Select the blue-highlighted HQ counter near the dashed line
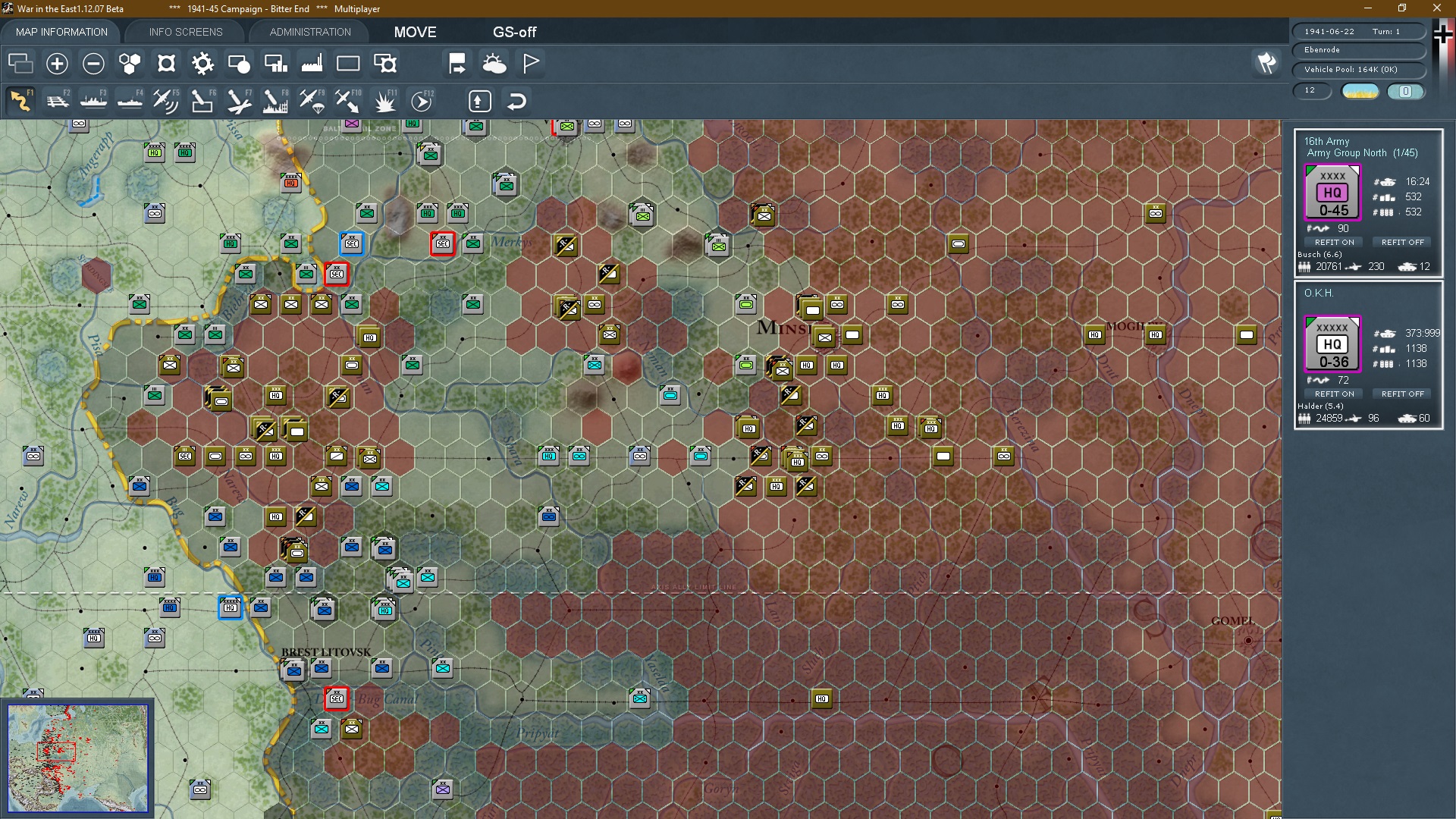This screenshot has height=819, width=1456. (231, 607)
